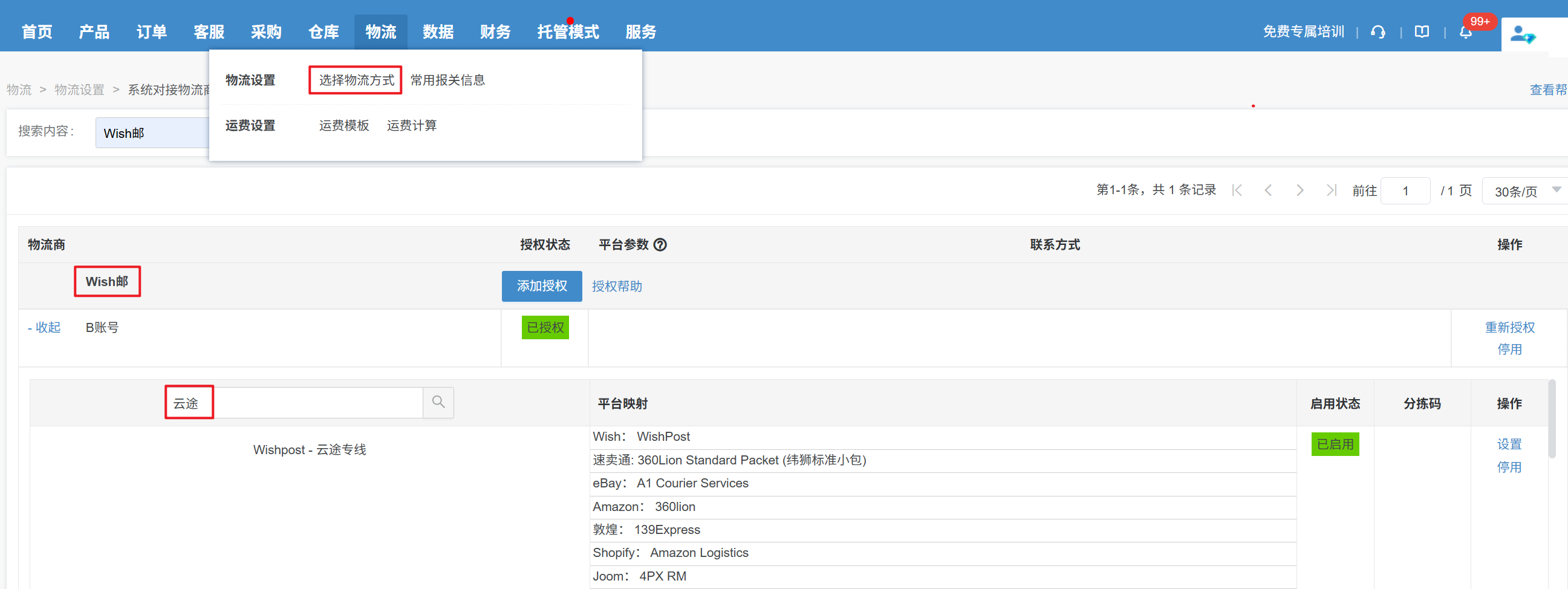The width and height of the screenshot is (1568, 589).
Task: Go to last page arrow icon
Action: point(1331,190)
